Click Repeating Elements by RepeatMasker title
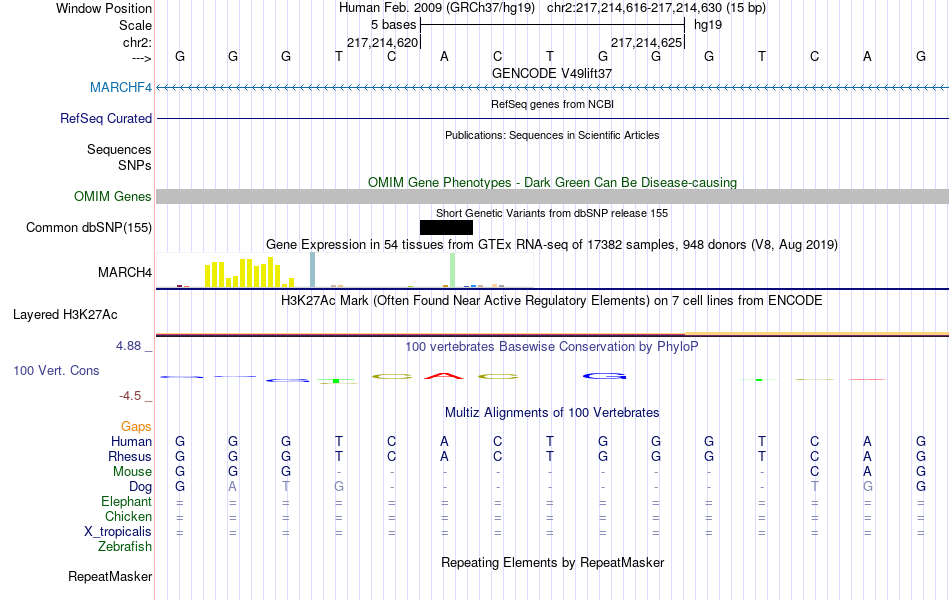This screenshot has height=600, width=950. pos(553,562)
